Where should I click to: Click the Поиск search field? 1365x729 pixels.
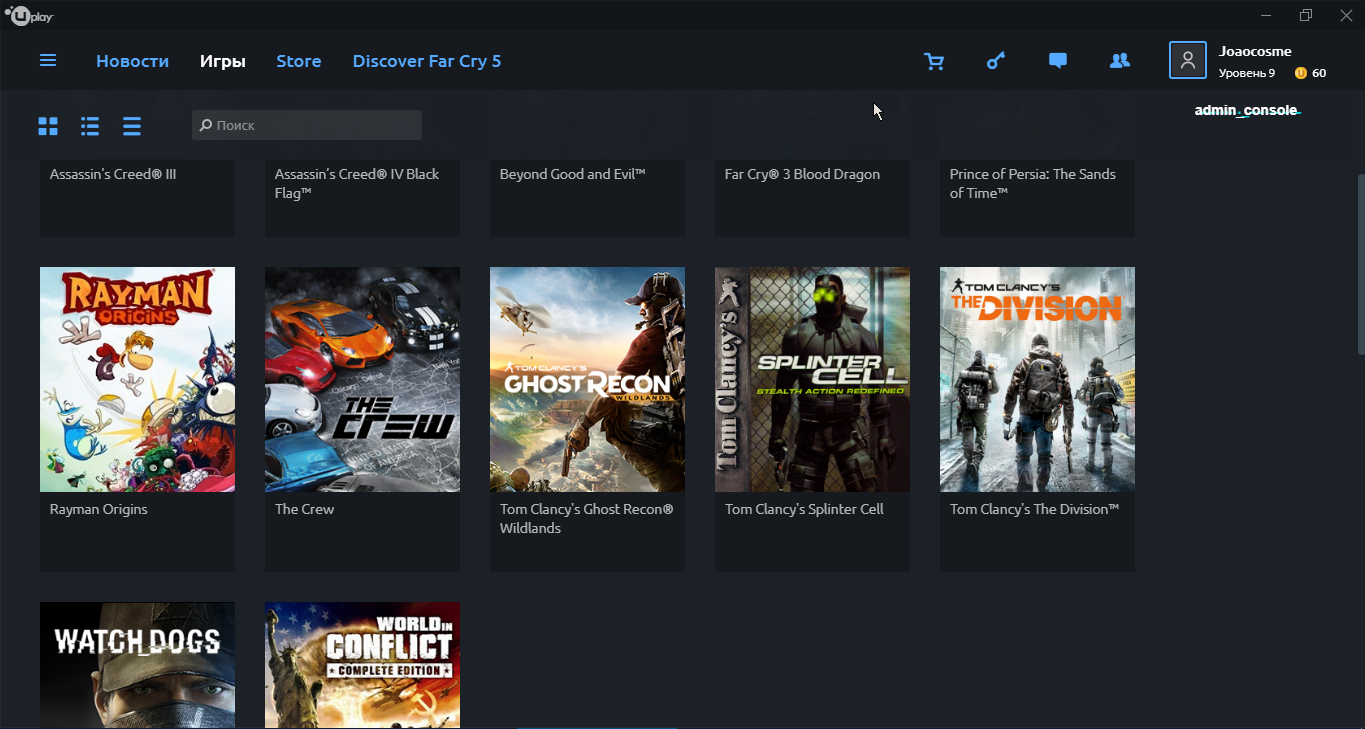307,125
